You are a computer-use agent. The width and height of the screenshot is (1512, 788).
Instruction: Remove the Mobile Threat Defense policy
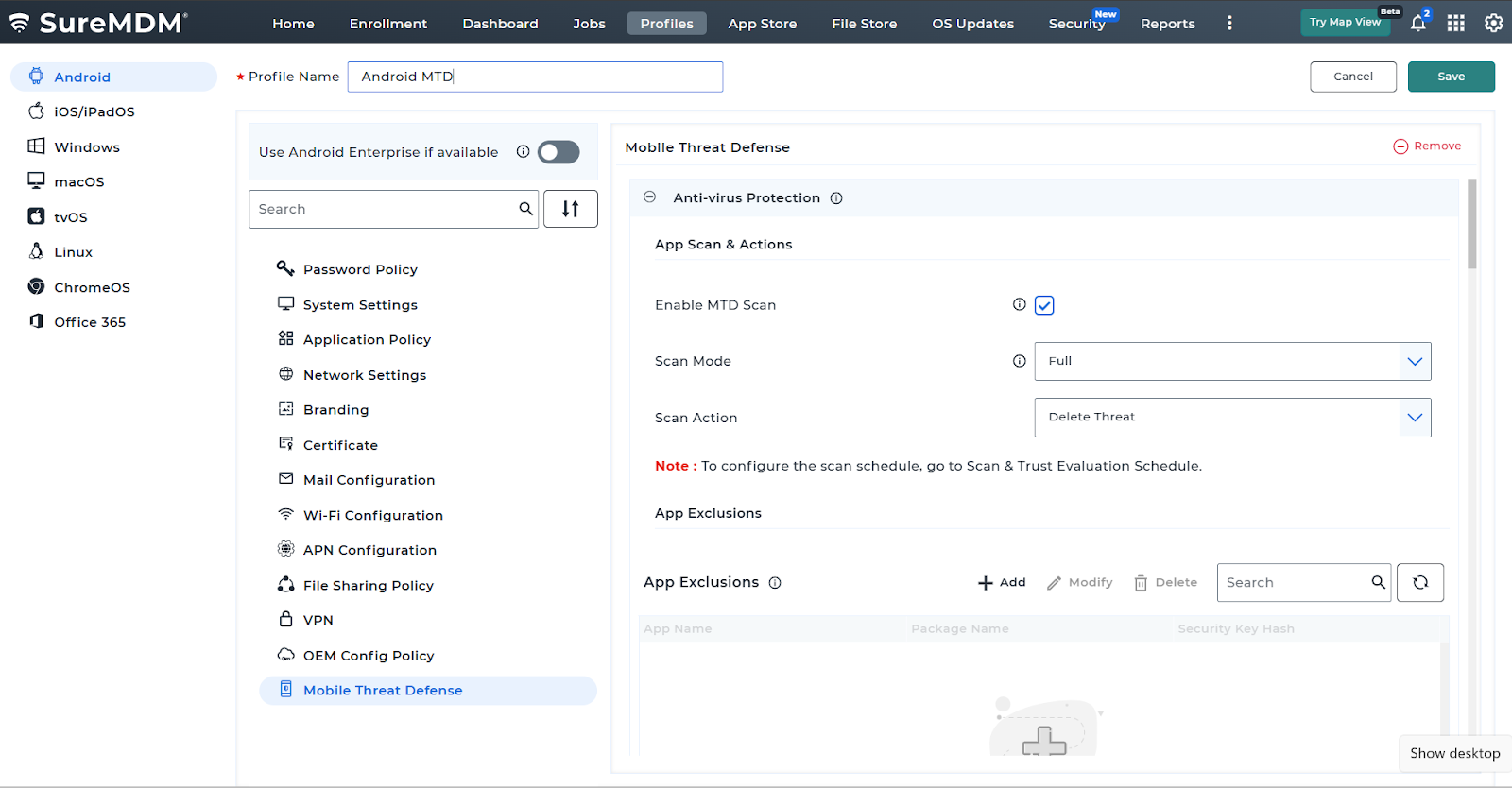(1427, 146)
